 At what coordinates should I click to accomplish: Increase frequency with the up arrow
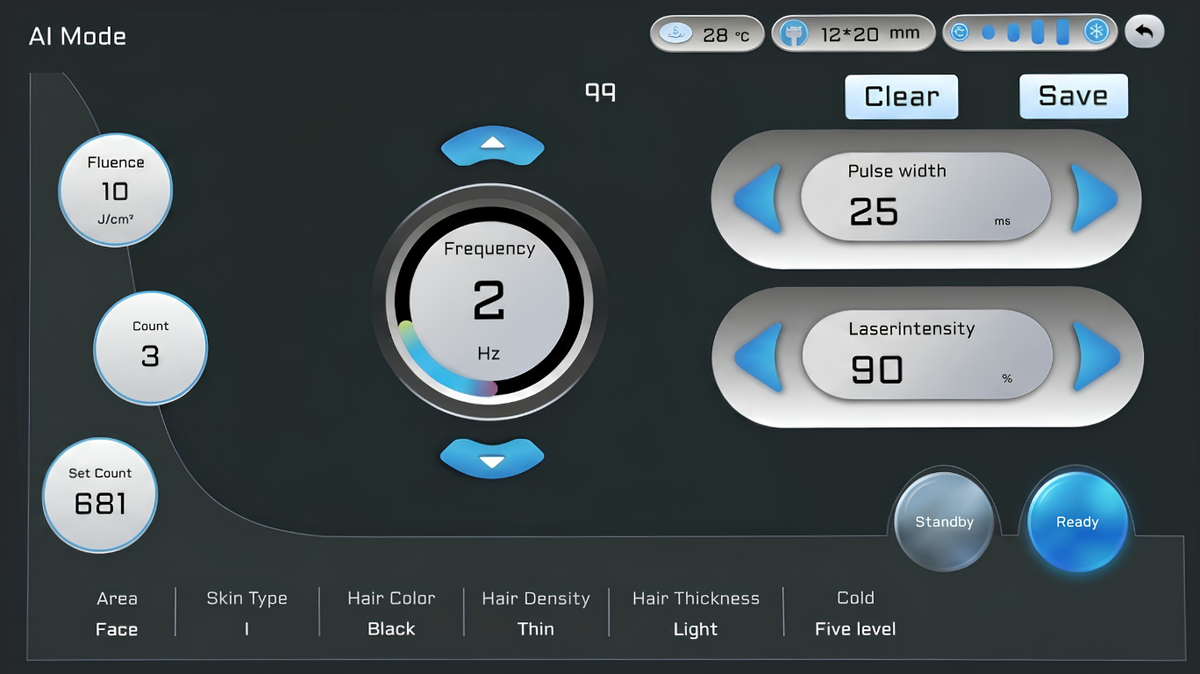(x=492, y=146)
